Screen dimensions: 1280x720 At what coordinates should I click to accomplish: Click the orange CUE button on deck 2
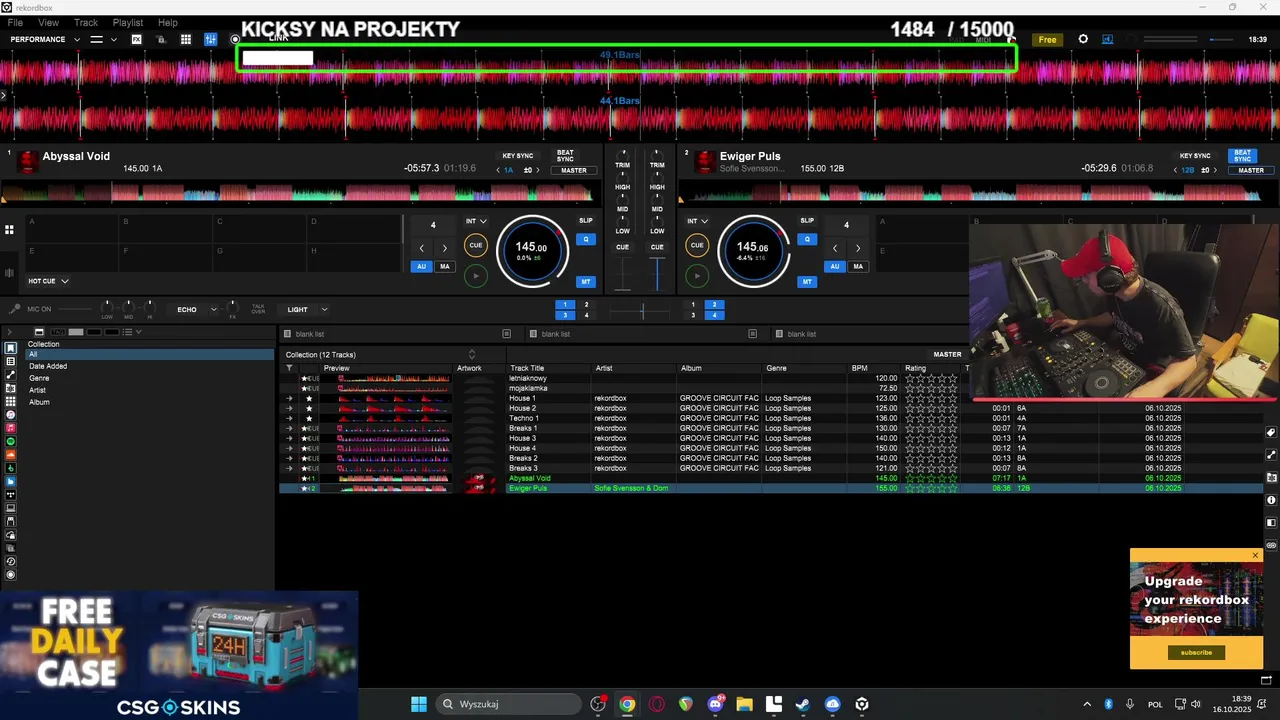pyautogui.click(x=697, y=245)
